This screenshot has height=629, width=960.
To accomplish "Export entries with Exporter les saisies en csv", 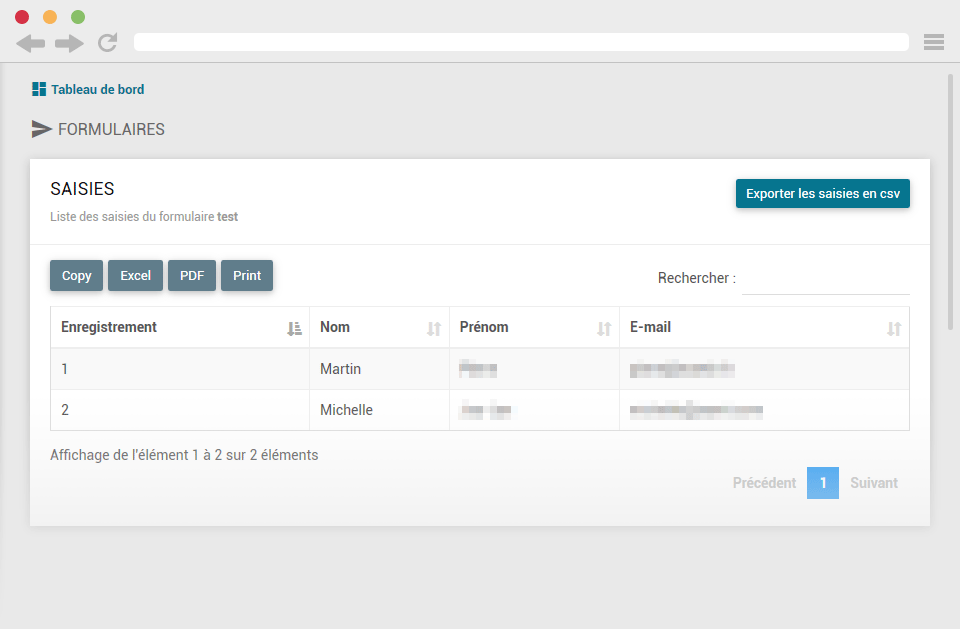I will coord(822,194).
